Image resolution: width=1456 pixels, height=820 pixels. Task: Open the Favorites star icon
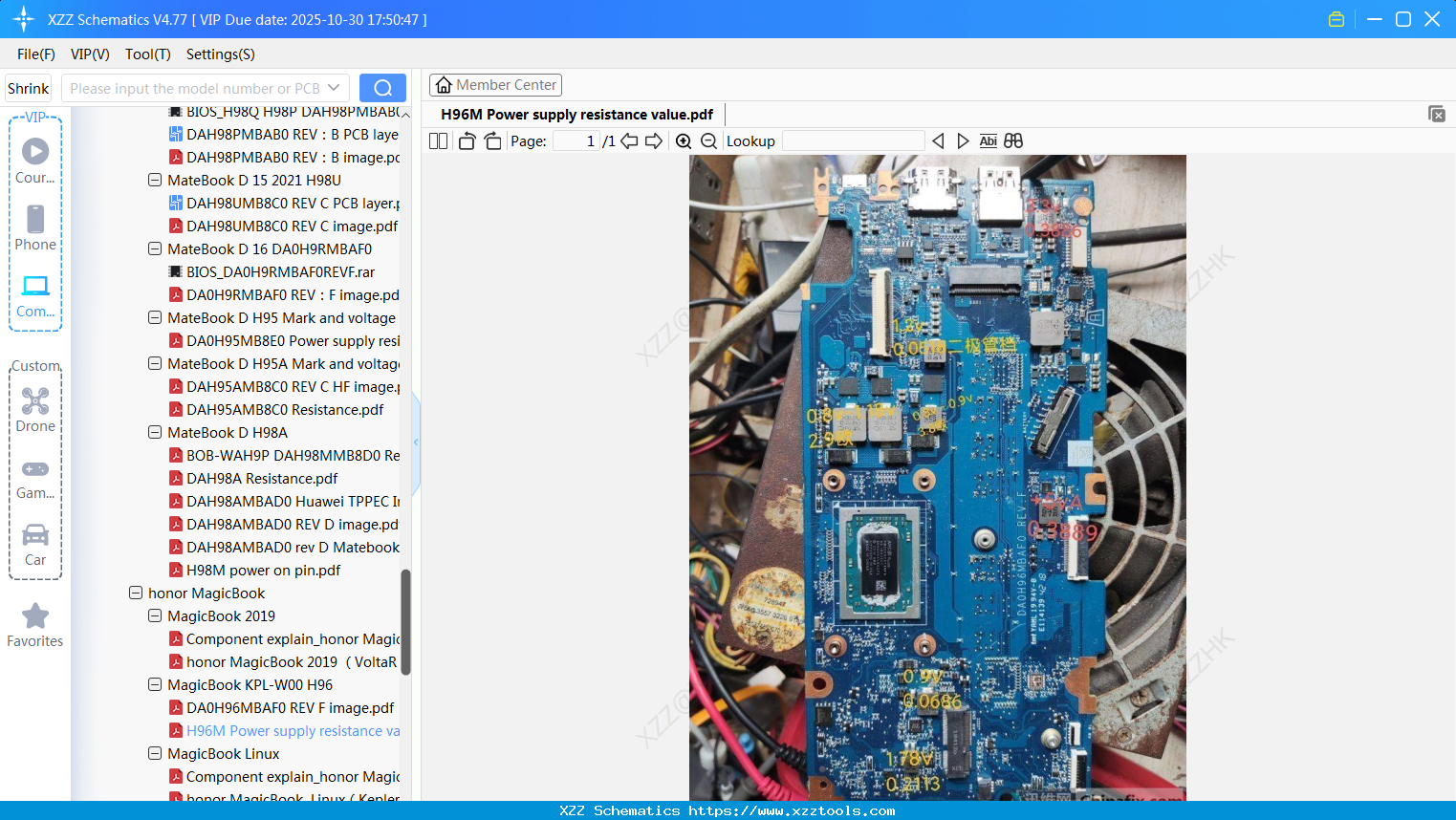click(x=35, y=615)
